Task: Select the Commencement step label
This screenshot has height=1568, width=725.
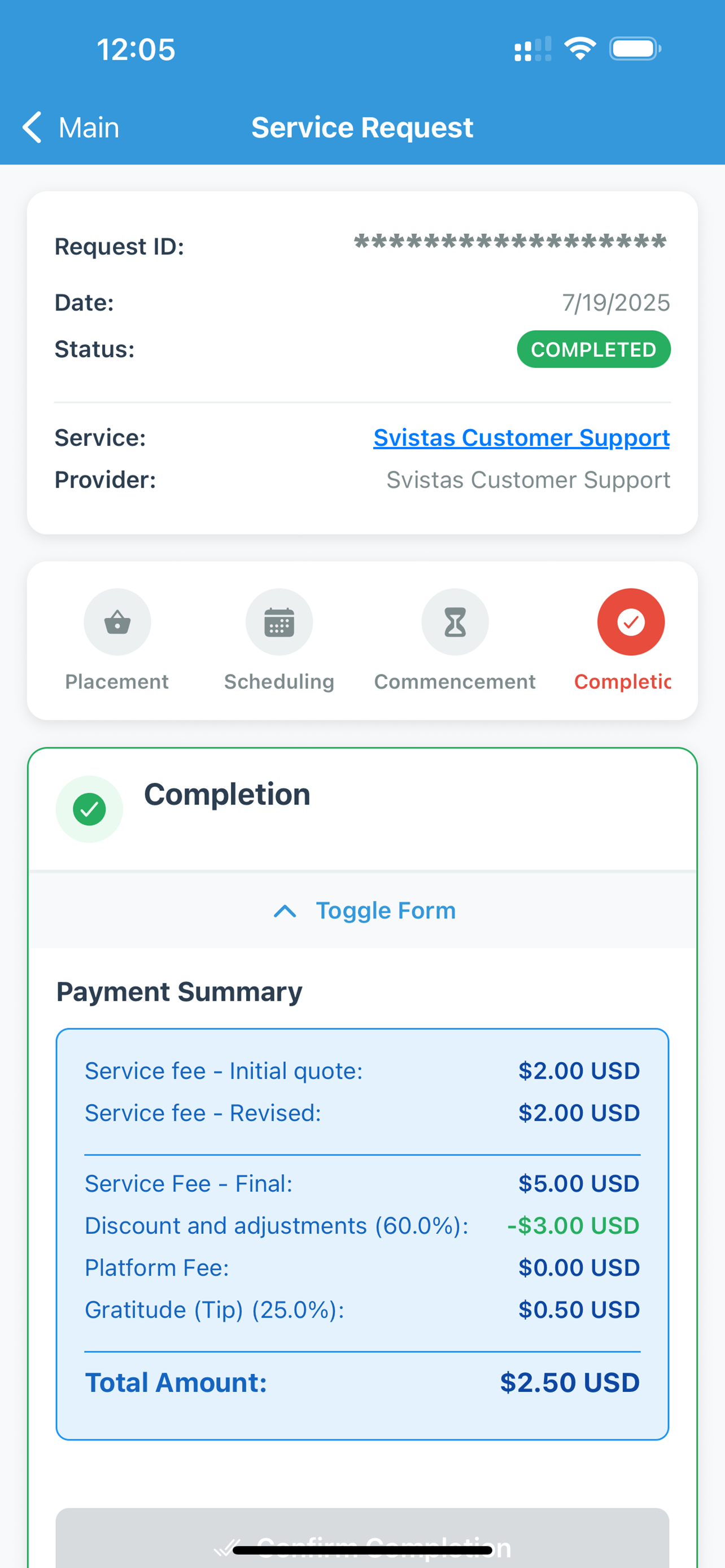Action: click(x=455, y=682)
